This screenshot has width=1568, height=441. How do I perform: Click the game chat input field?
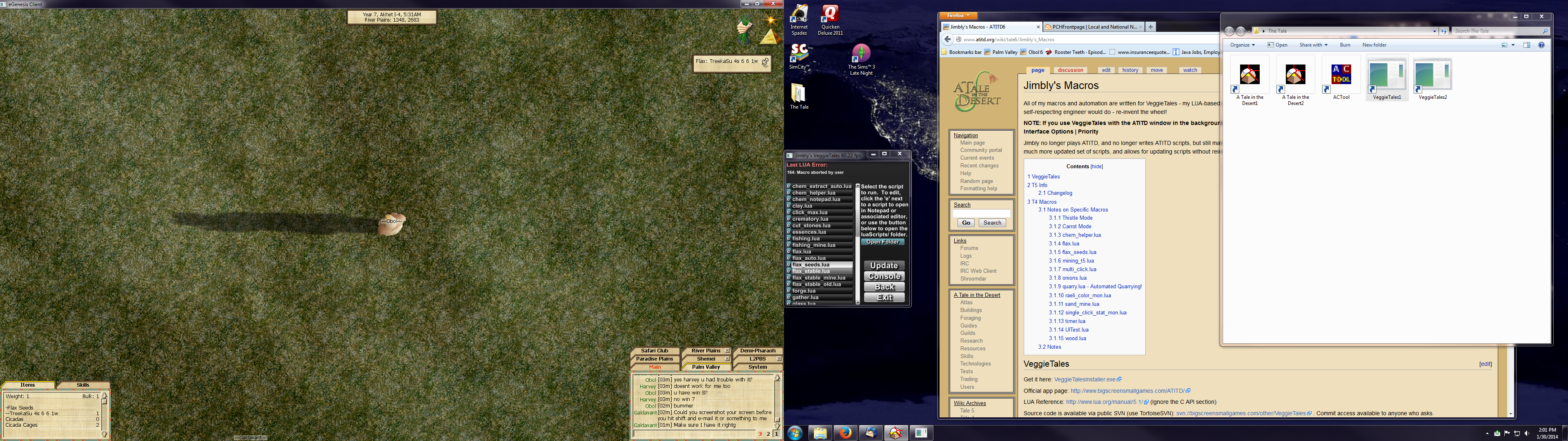pos(694,434)
